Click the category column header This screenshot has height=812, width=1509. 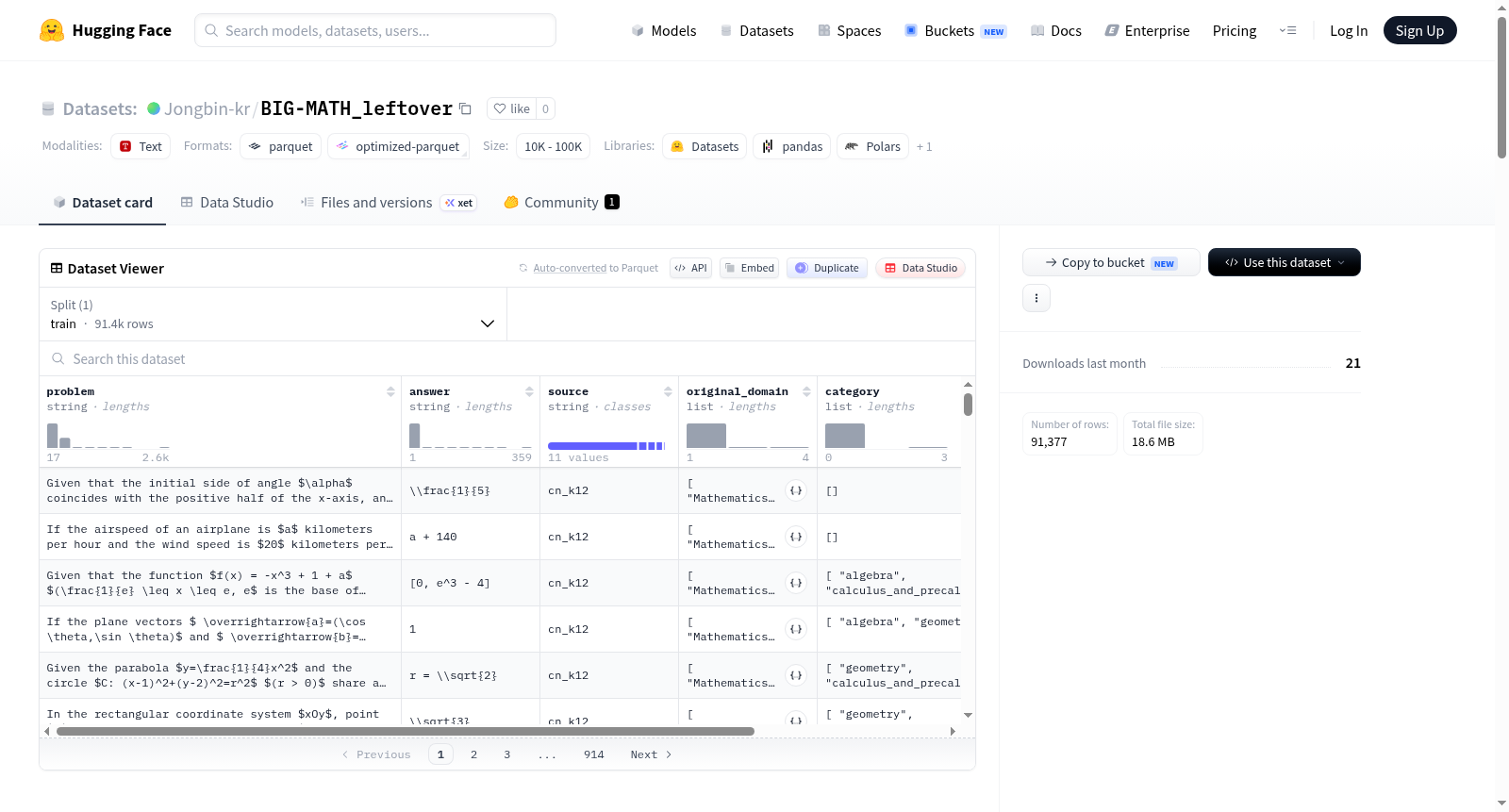tap(853, 391)
